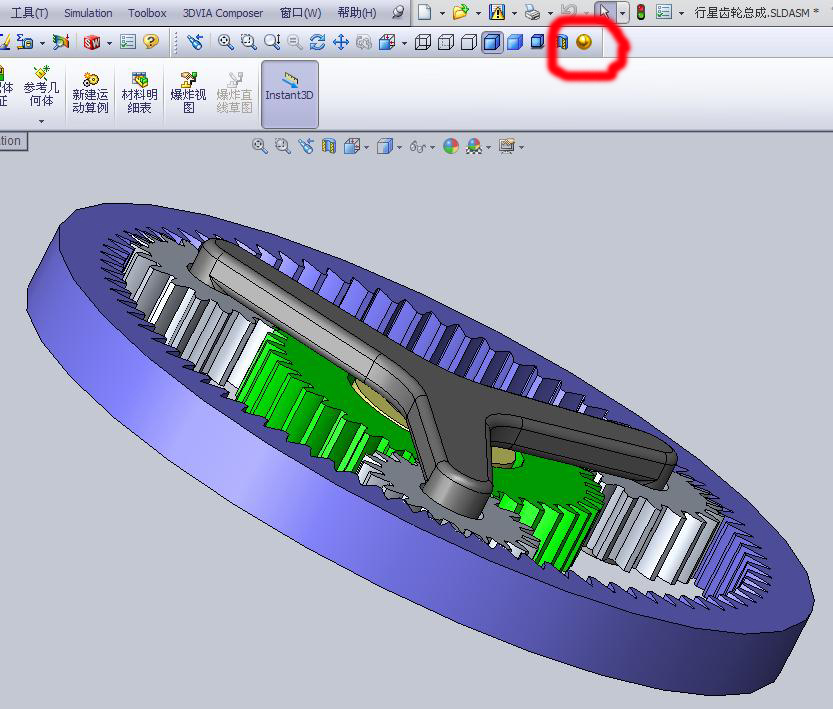Click View Orientation cube icon in upper toolbar
833x709 pixels.
[x=387, y=42]
